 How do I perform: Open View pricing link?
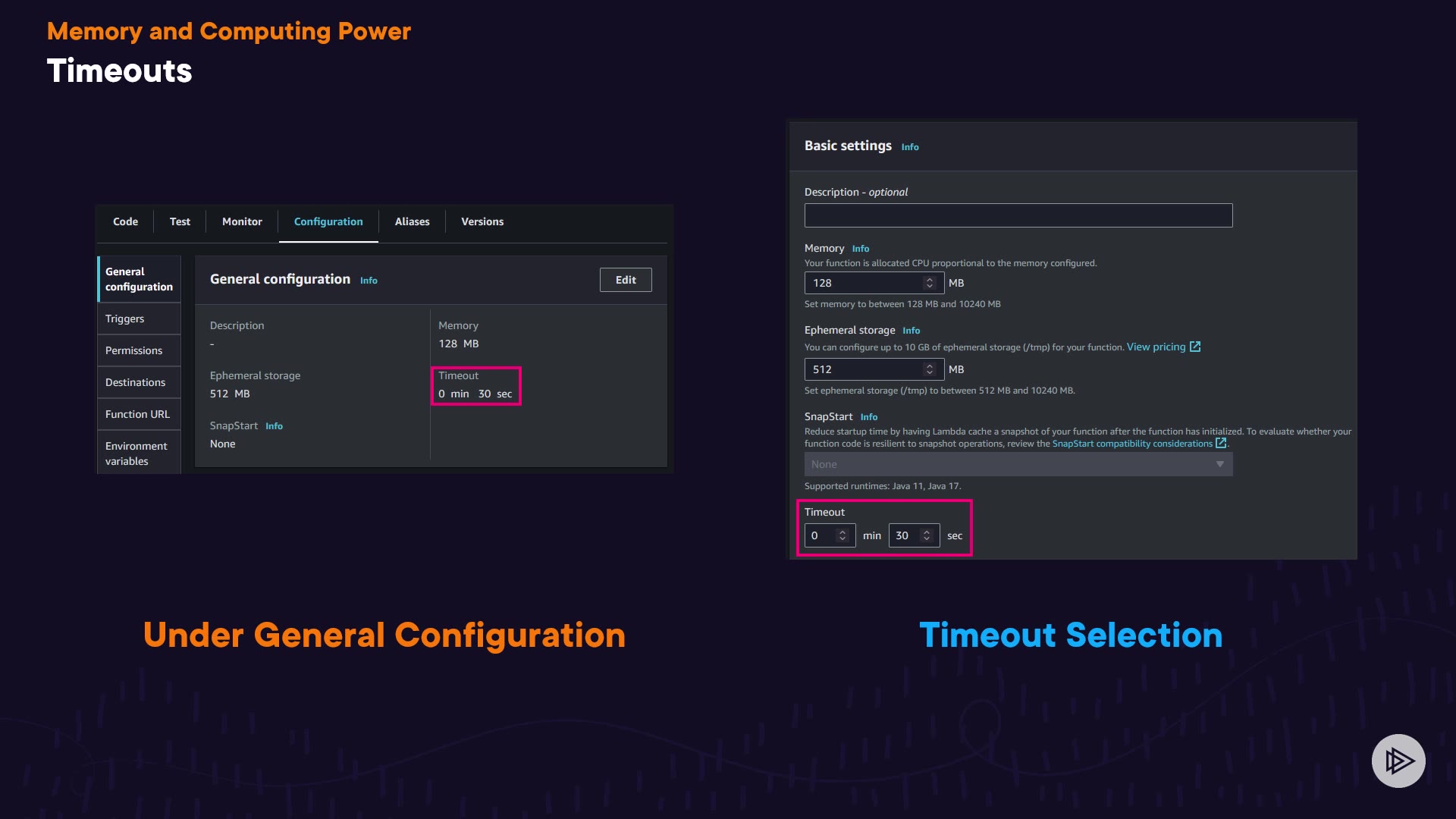click(x=1156, y=347)
